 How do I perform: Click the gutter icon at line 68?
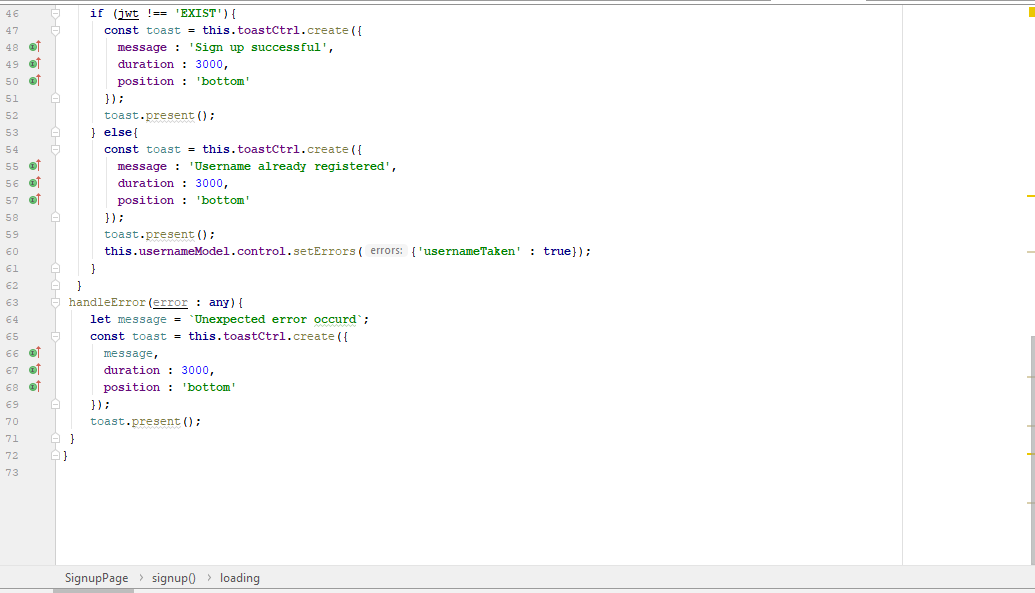pyautogui.click(x=35, y=387)
